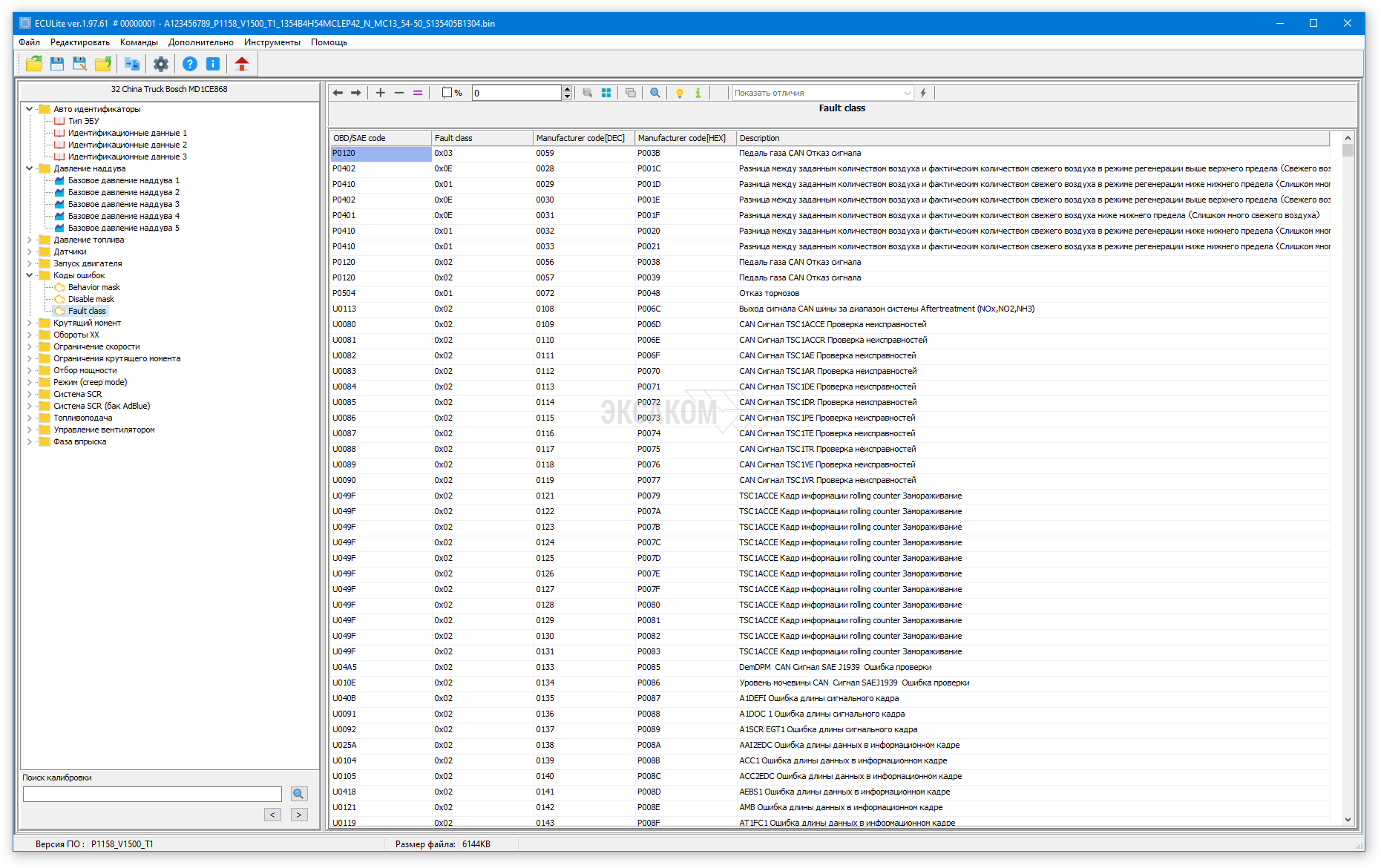Click the calibration search input field

(x=152, y=794)
